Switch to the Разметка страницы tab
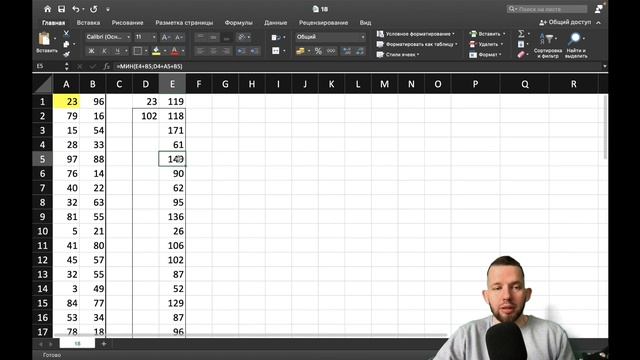640x360 pixels. point(184,23)
